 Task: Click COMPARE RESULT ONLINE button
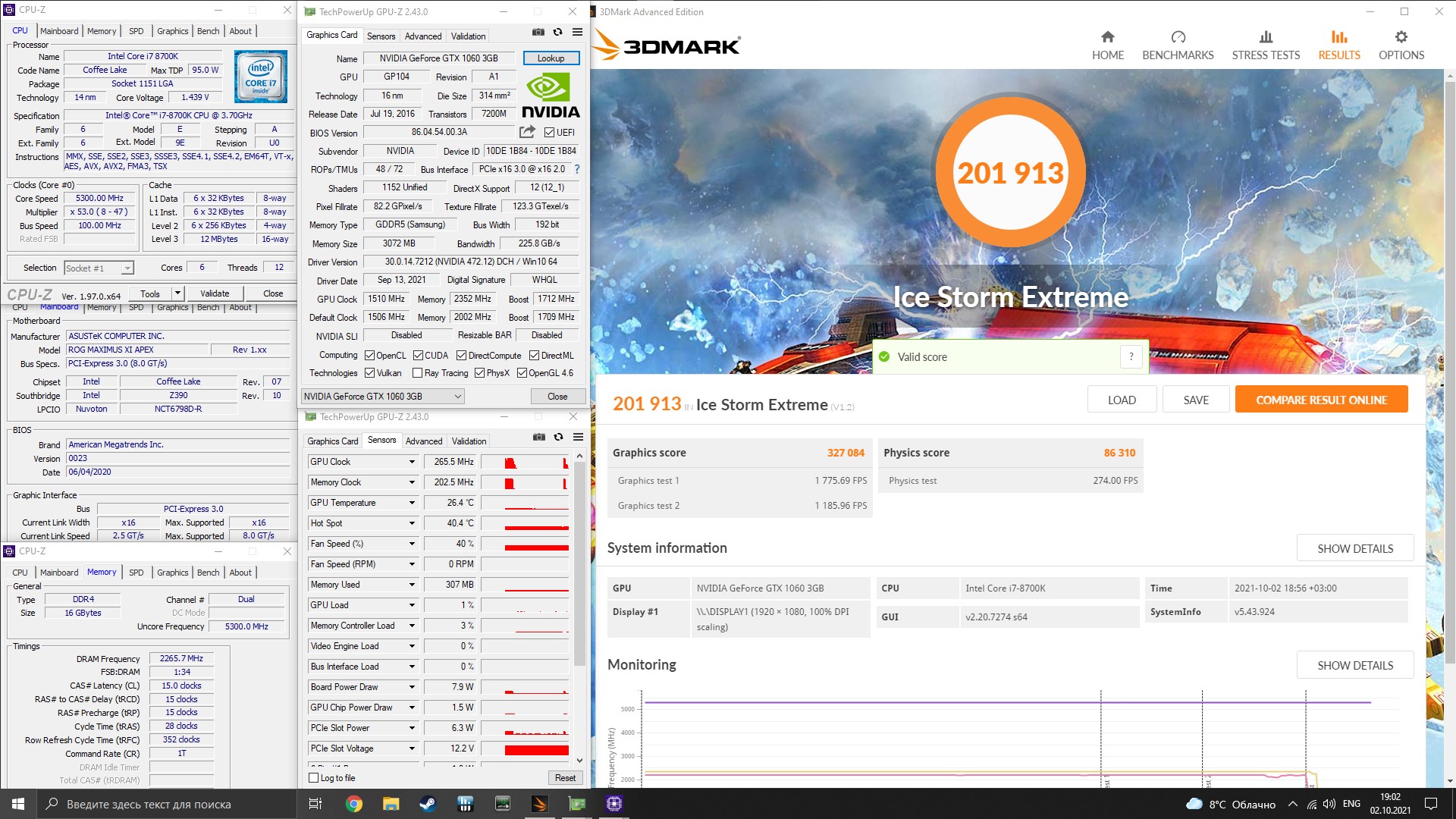click(x=1321, y=400)
